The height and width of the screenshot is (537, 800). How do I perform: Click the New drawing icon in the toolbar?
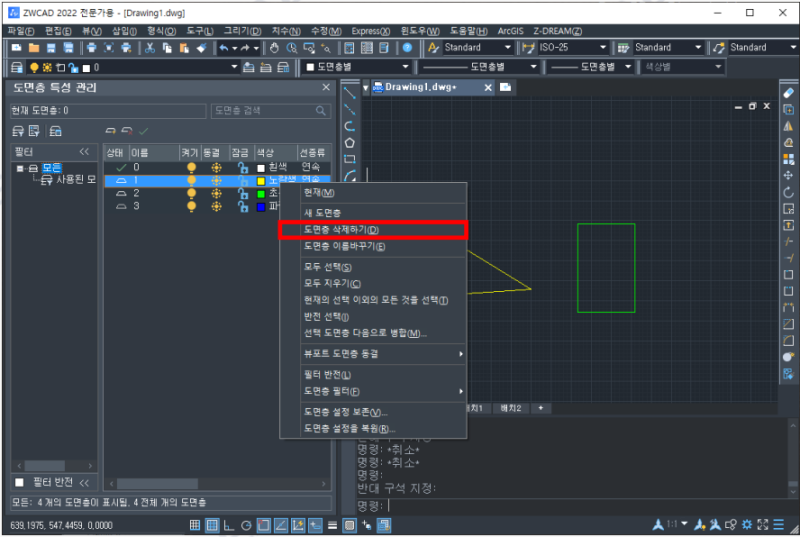[16, 48]
